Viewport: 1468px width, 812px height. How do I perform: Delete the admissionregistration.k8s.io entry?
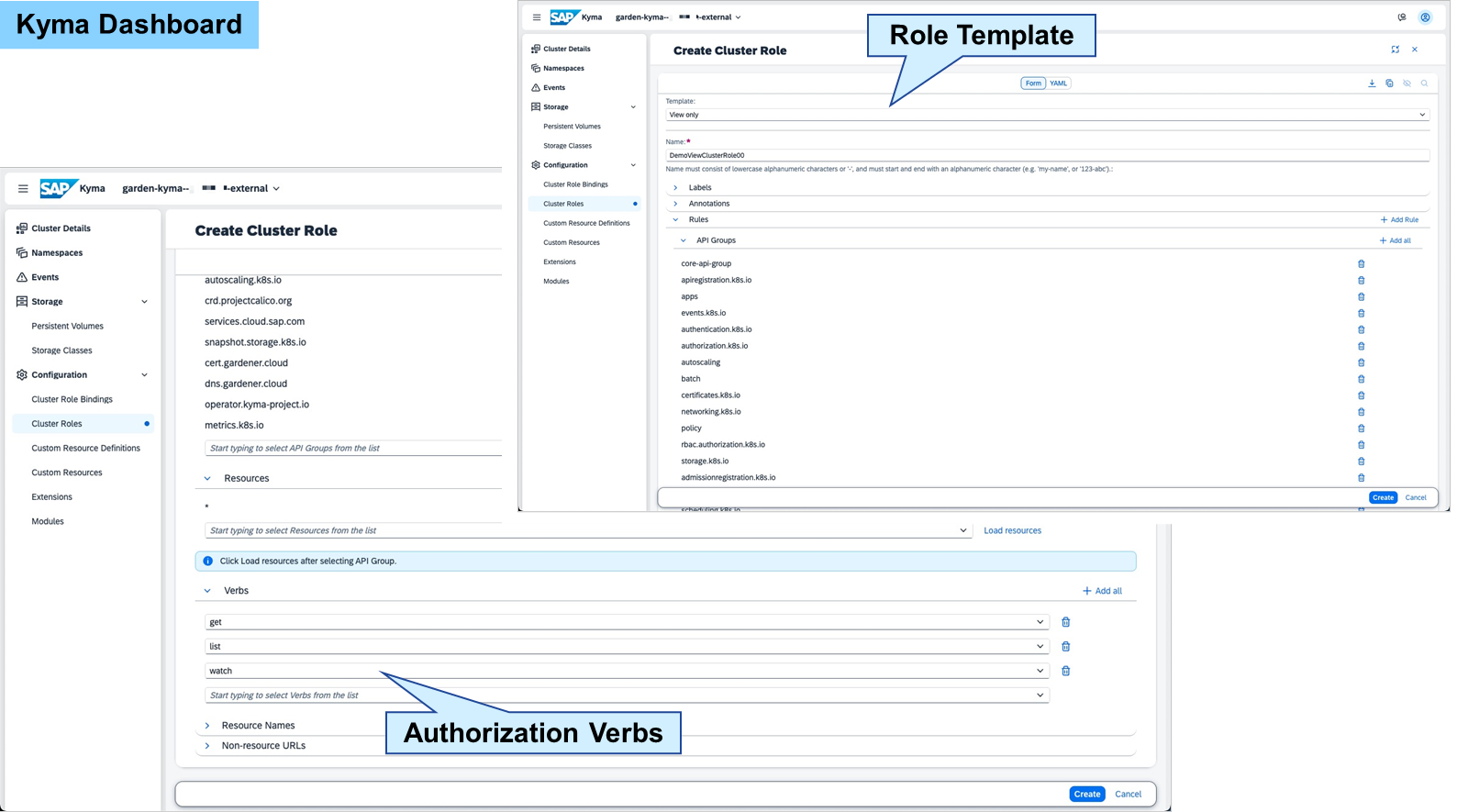[x=1362, y=478]
